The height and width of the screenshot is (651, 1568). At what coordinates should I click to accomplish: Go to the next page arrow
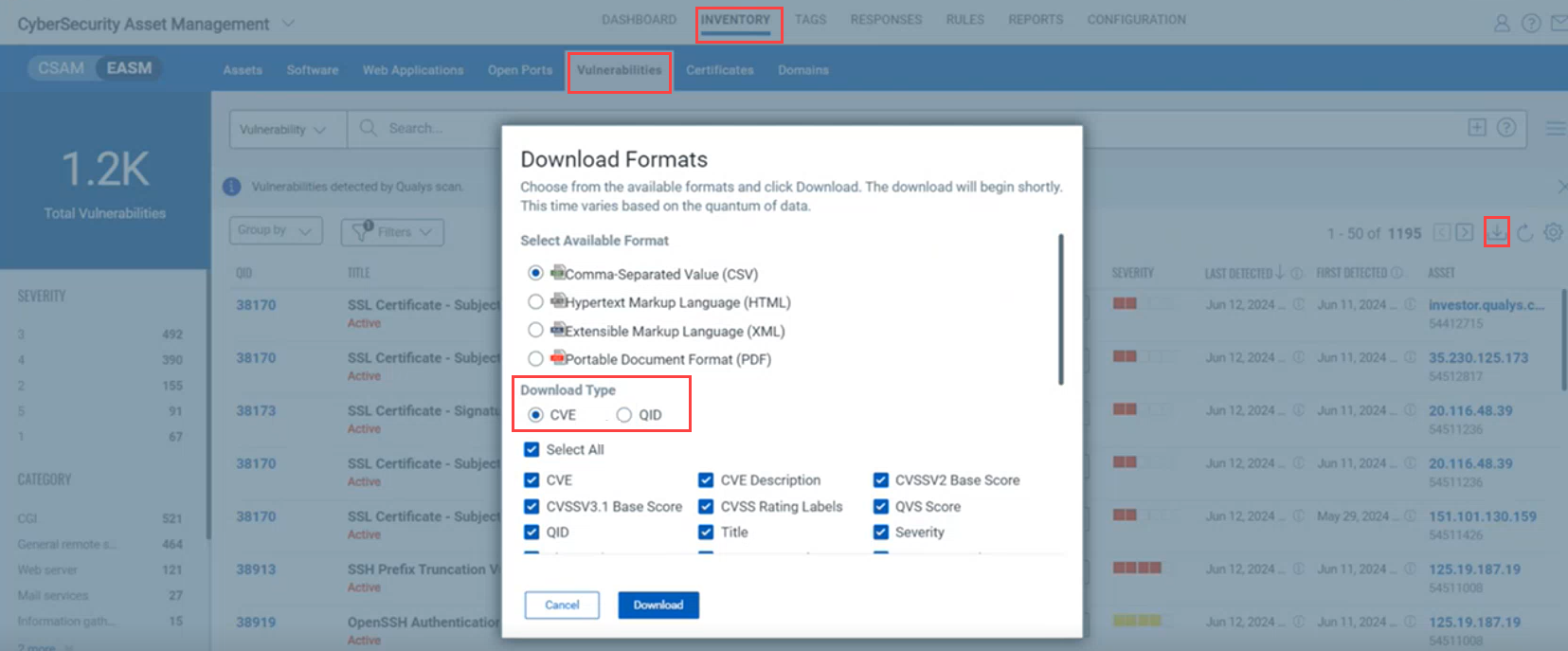pos(1465,232)
